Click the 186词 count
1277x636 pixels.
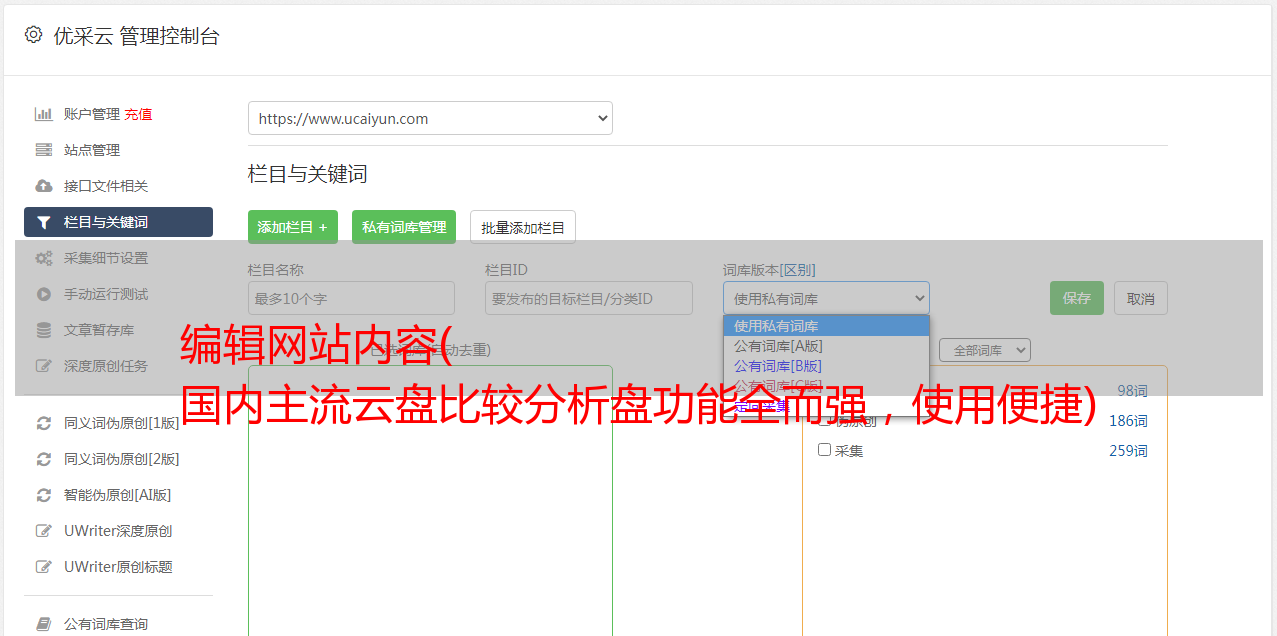click(1128, 421)
